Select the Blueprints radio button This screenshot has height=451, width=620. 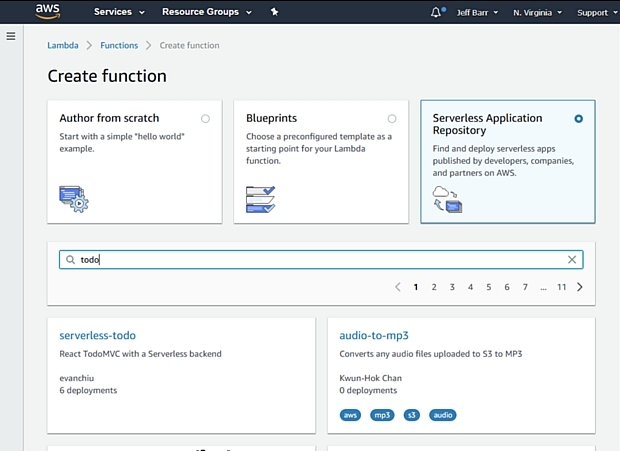(392, 118)
